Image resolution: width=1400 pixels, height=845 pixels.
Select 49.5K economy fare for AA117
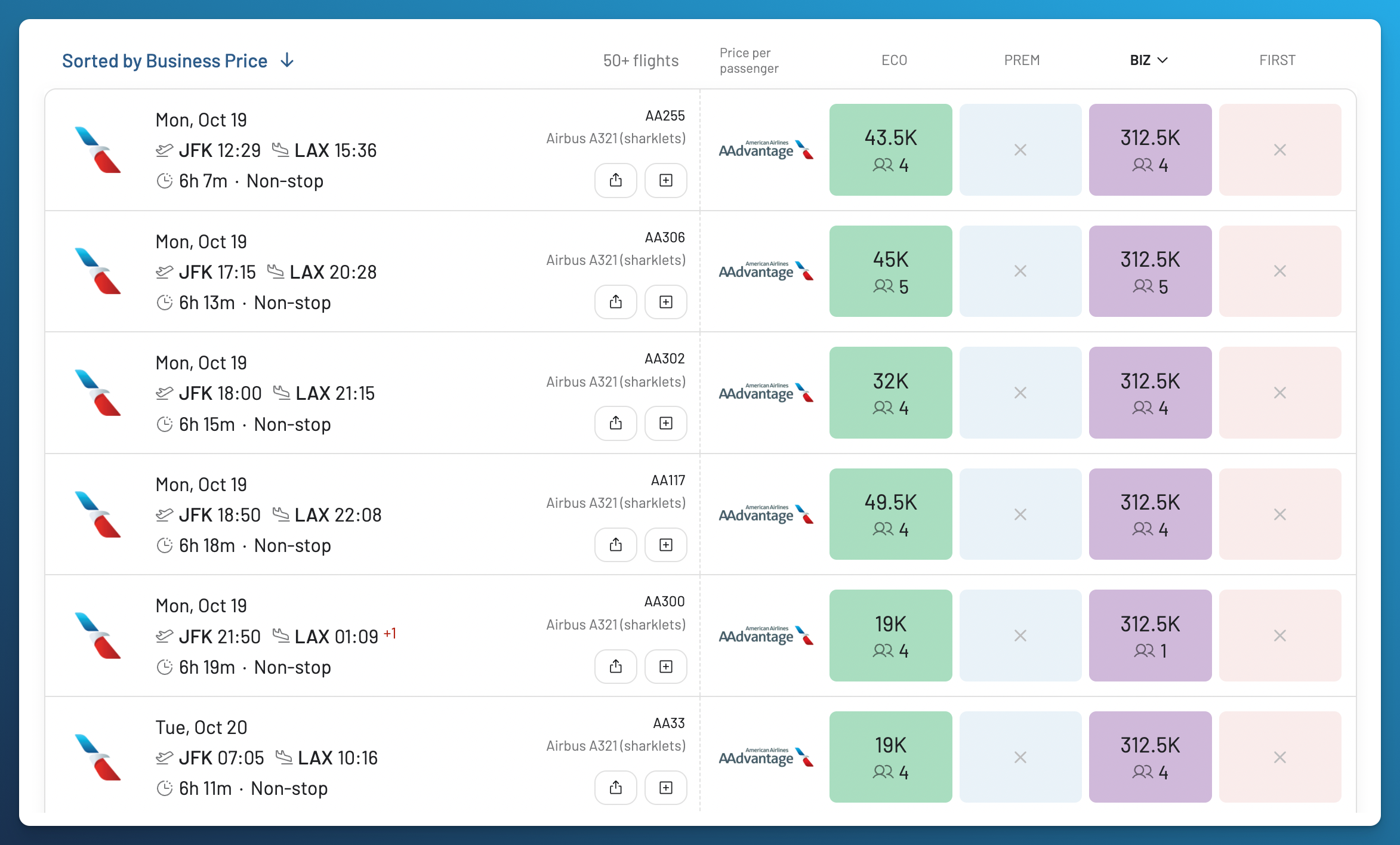[x=890, y=514]
